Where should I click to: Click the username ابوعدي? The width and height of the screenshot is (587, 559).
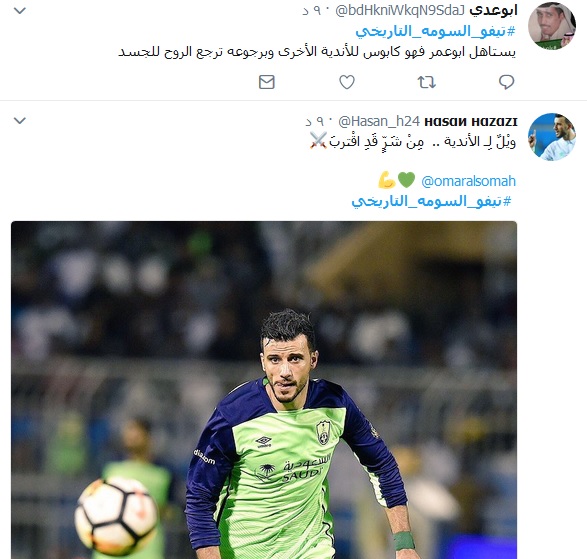(493, 11)
